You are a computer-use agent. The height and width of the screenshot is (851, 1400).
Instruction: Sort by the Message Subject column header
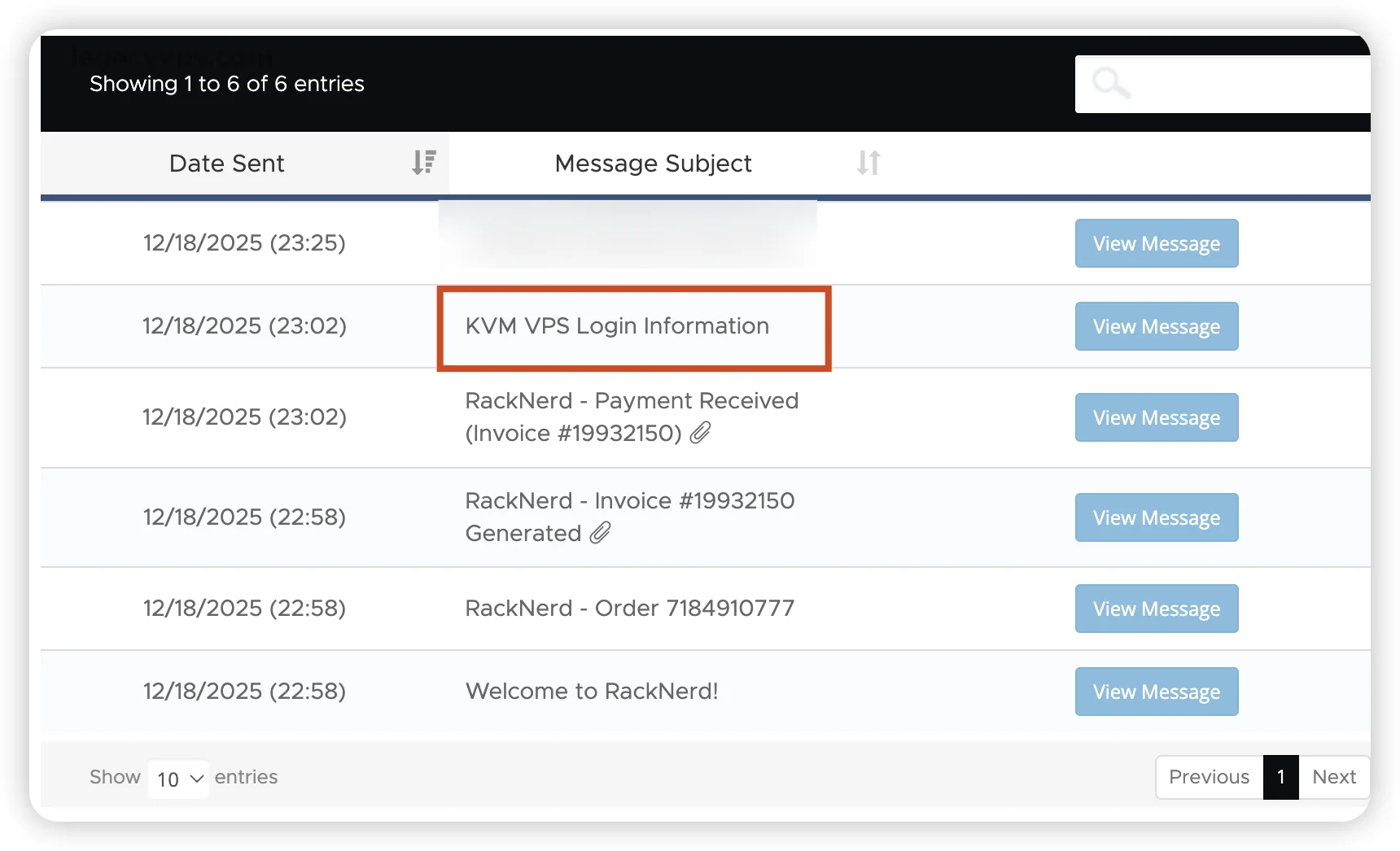[653, 164]
